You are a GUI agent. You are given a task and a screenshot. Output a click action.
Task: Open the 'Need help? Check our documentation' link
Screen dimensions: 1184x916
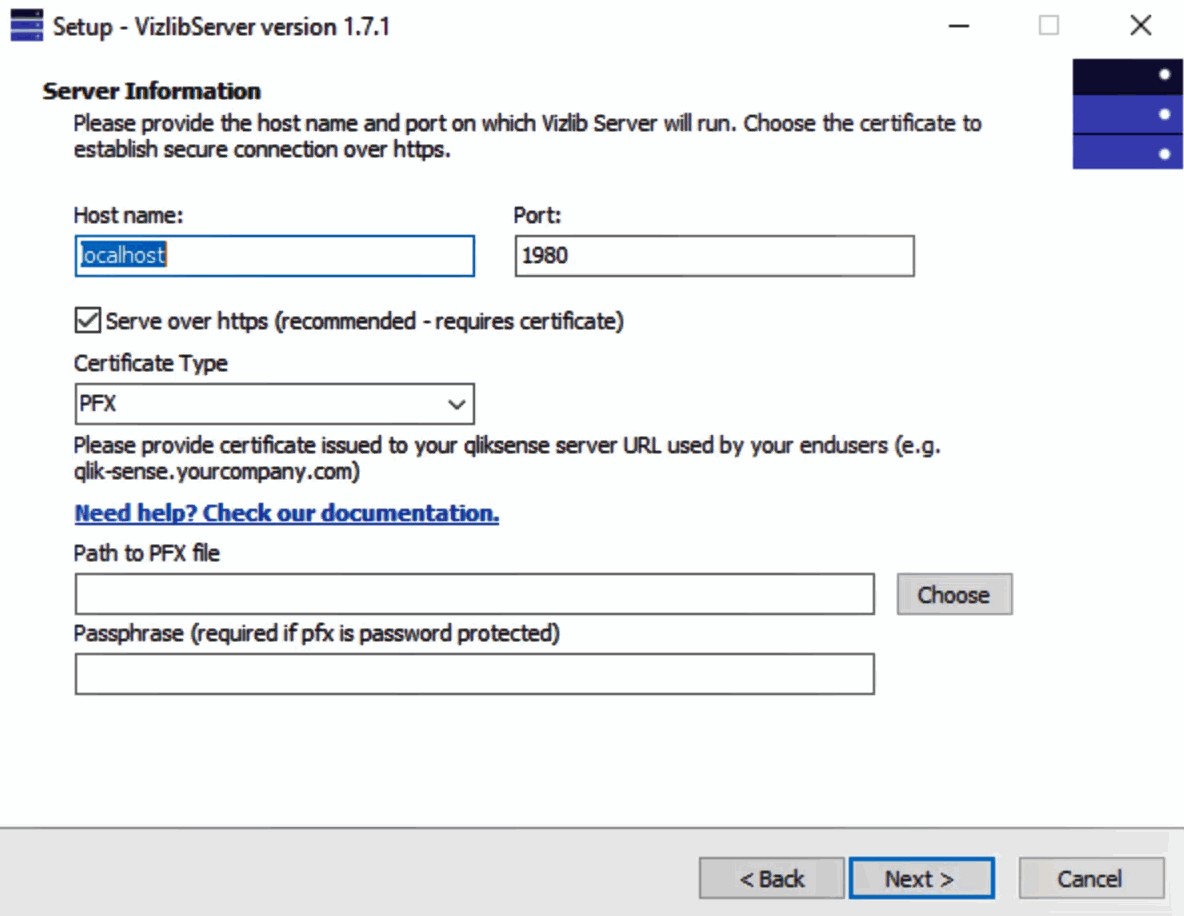[x=286, y=513]
